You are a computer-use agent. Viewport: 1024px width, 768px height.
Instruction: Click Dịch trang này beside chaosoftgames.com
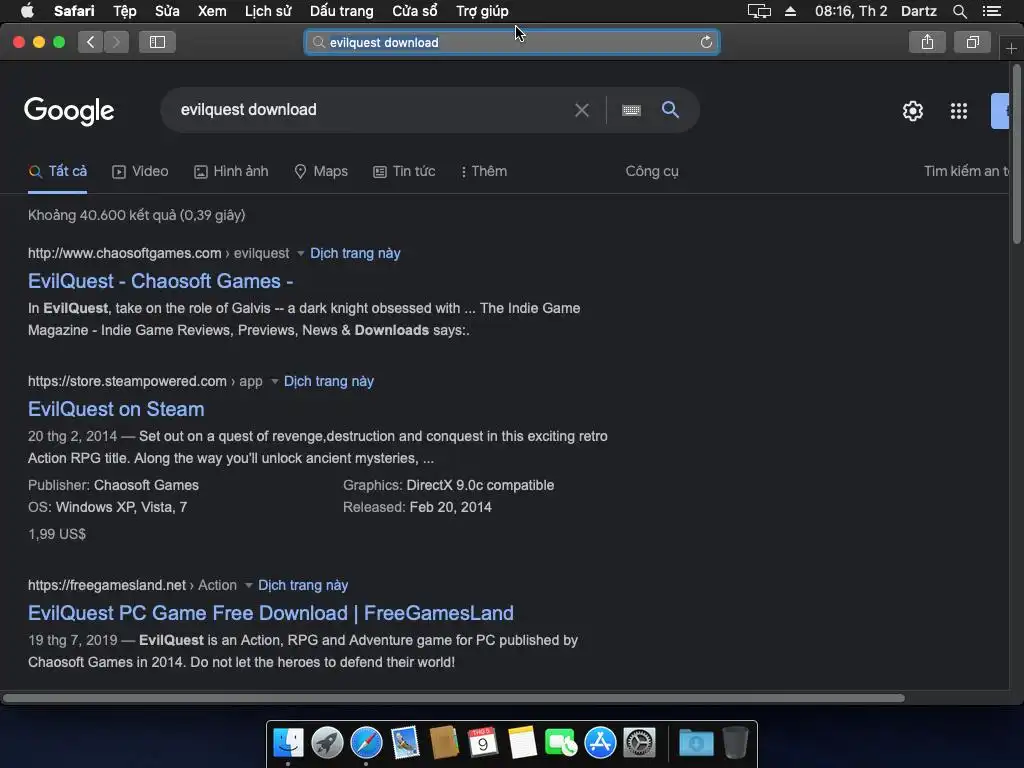tap(355, 253)
